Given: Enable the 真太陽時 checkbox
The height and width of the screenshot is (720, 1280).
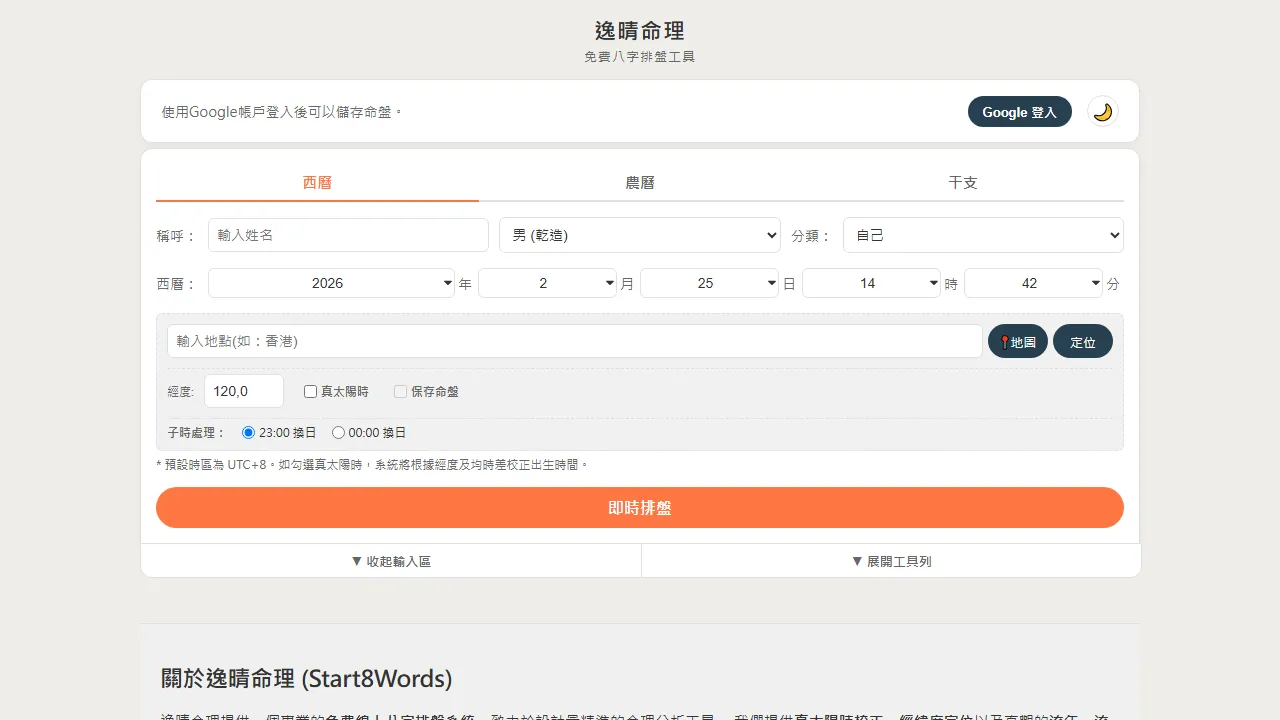Looking at the screenshot, I should [310, 391].
